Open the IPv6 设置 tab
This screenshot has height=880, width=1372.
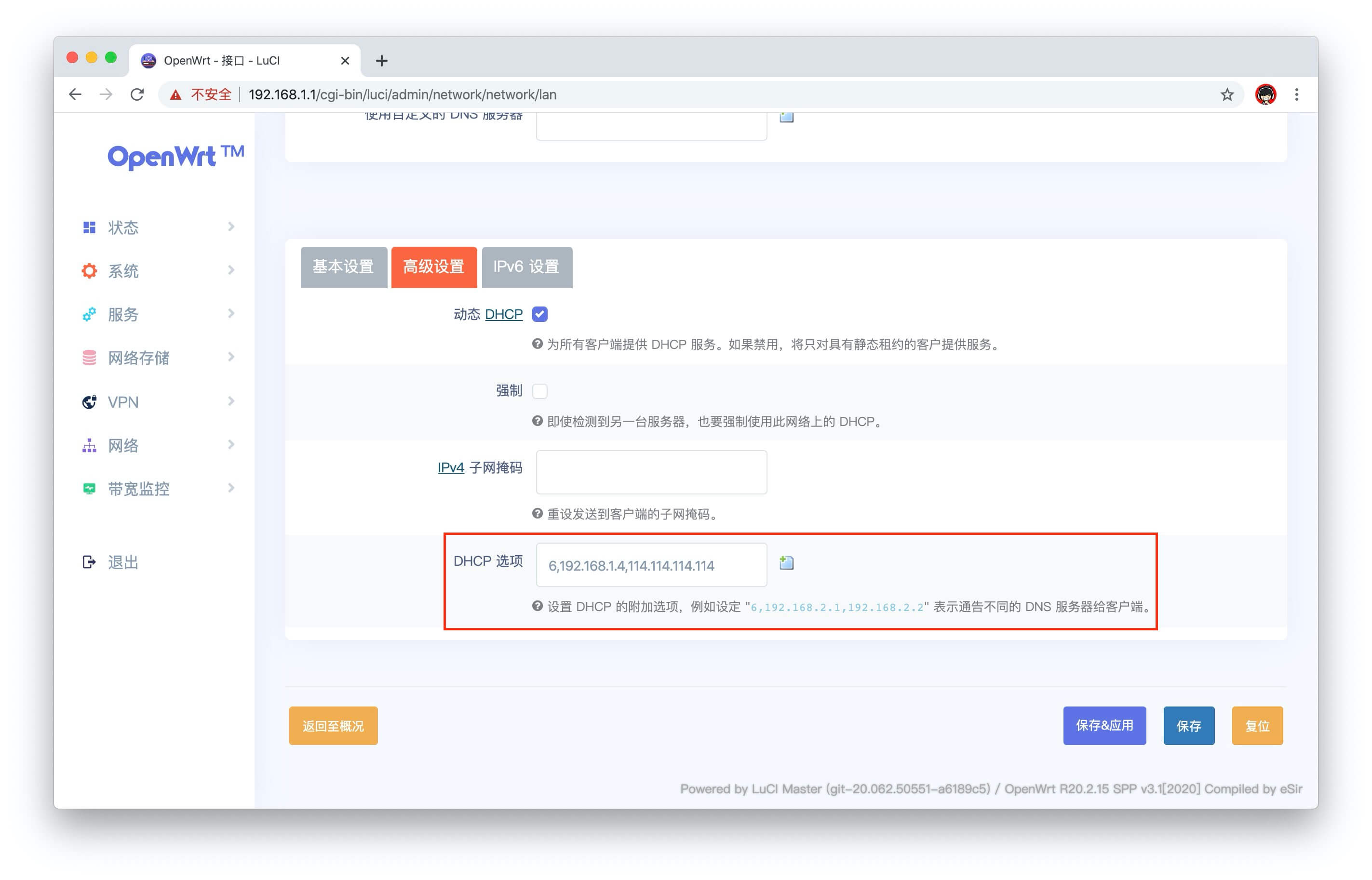(526, 267)
